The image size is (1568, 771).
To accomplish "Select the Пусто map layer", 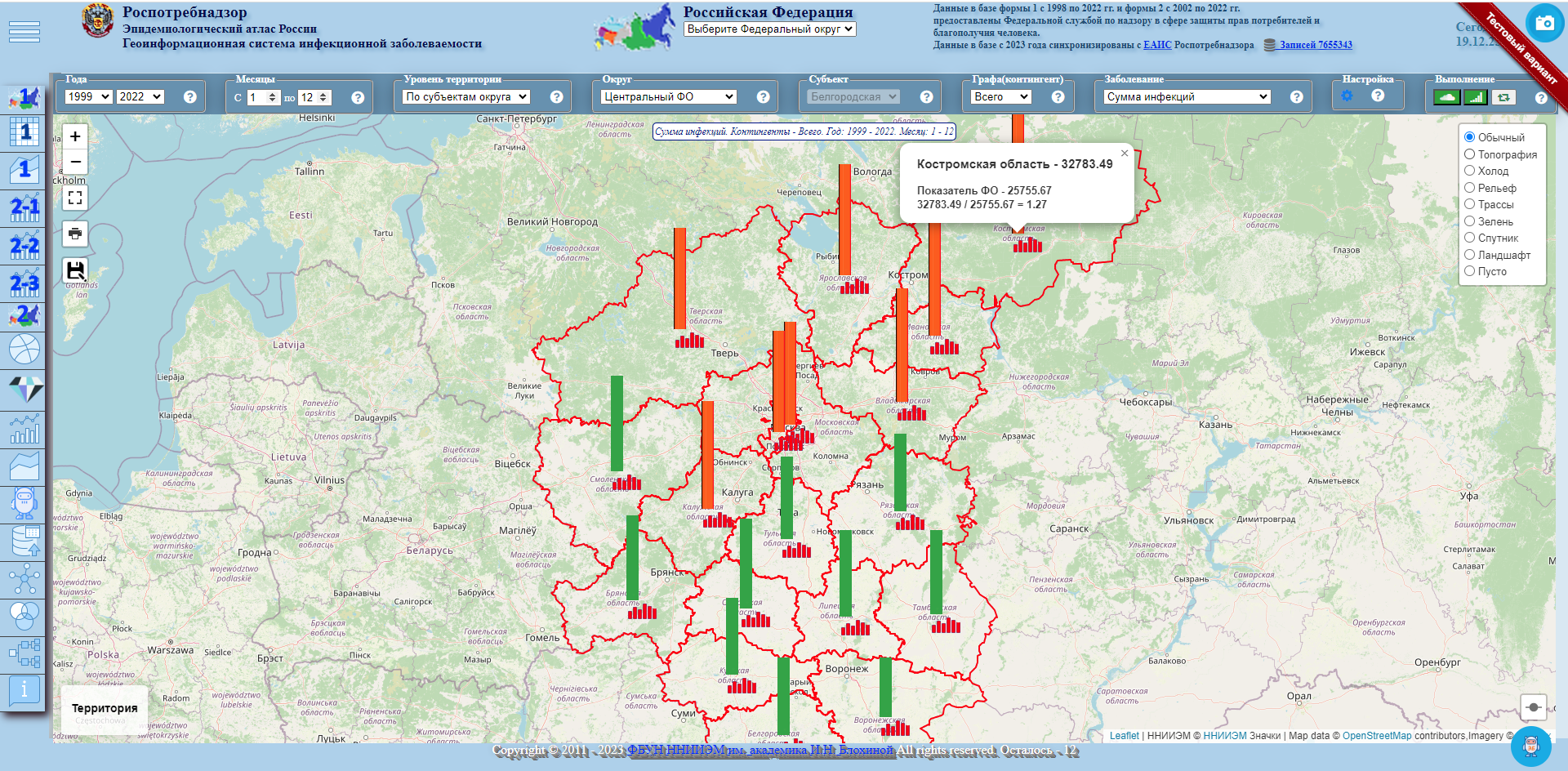I will [x=1469, y=271].
